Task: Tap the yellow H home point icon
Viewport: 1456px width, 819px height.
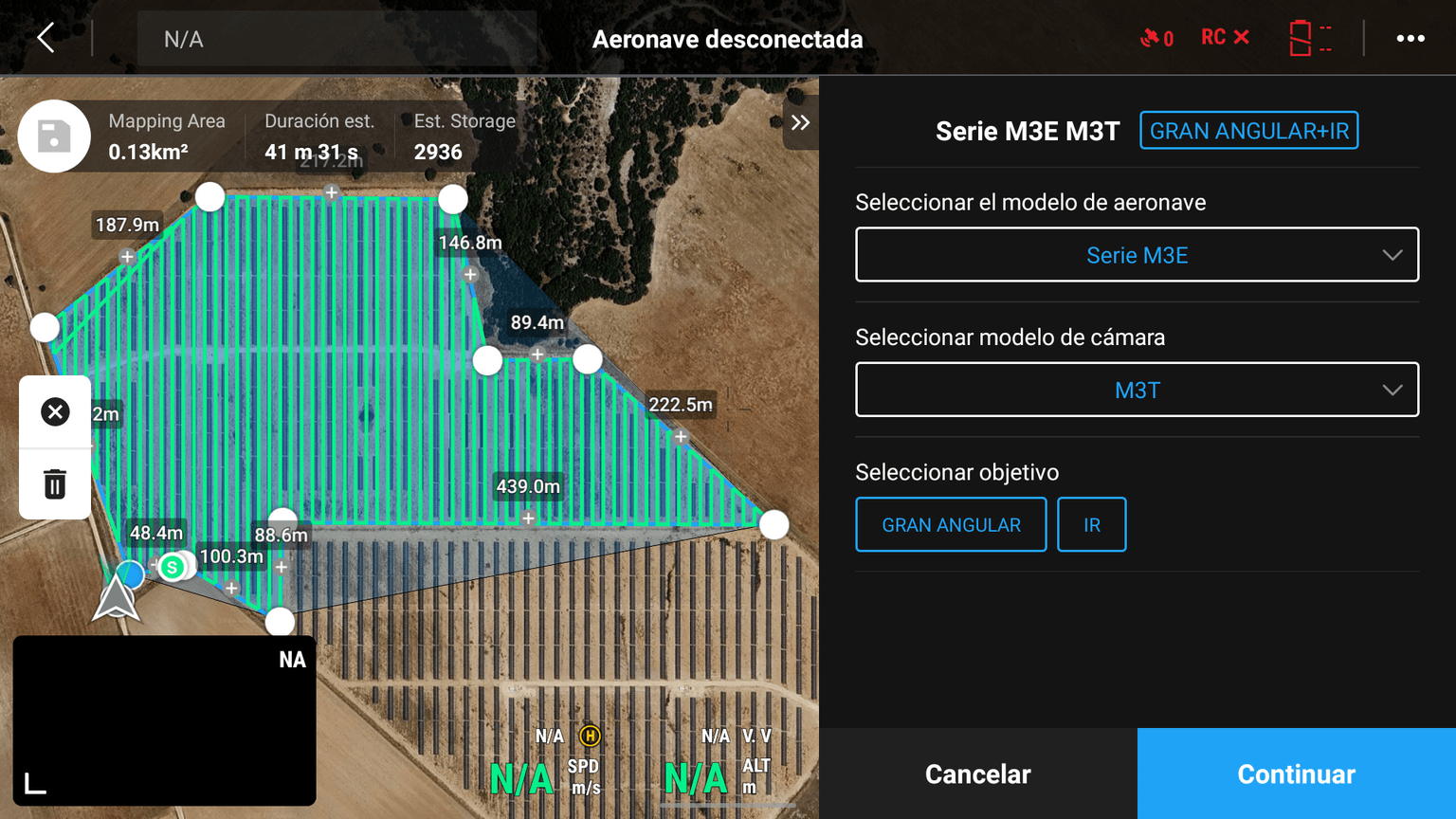Action: [x=590, y=736]
